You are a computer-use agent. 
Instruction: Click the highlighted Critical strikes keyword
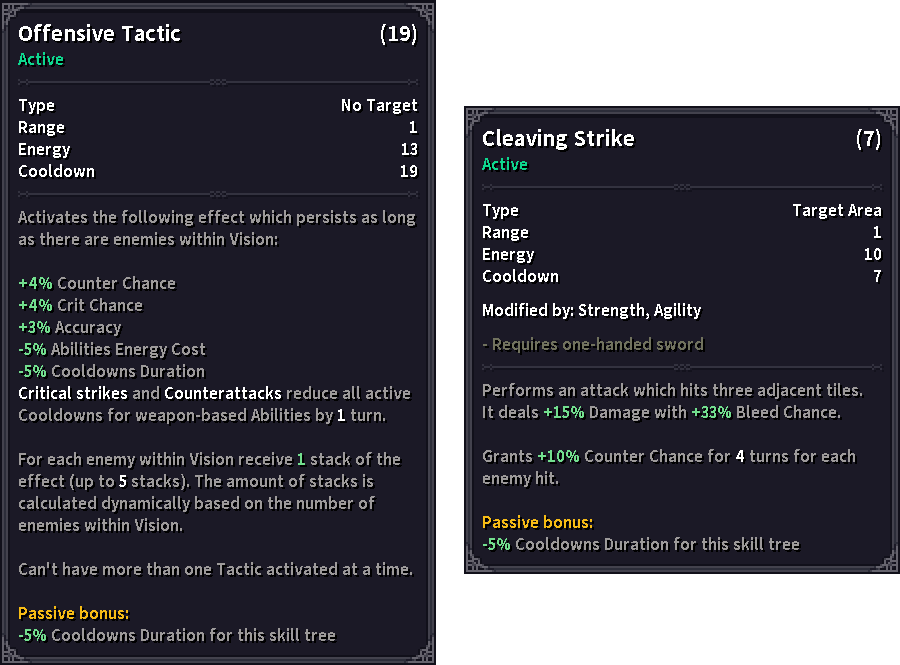pyautogui.click(x=73, y=394)
